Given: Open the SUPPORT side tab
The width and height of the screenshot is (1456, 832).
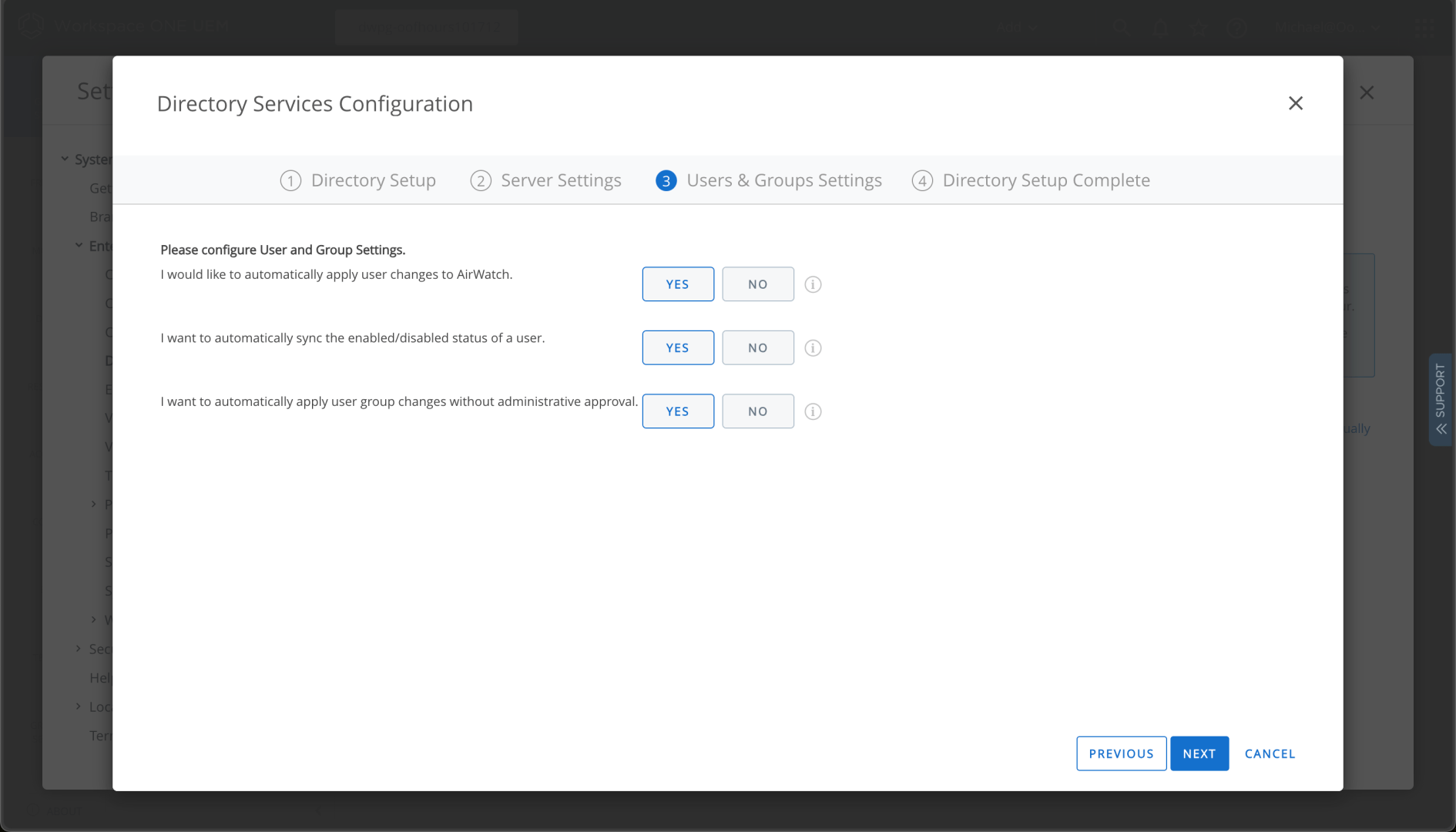Looking at the screenshot, I should click(1440, 399).
